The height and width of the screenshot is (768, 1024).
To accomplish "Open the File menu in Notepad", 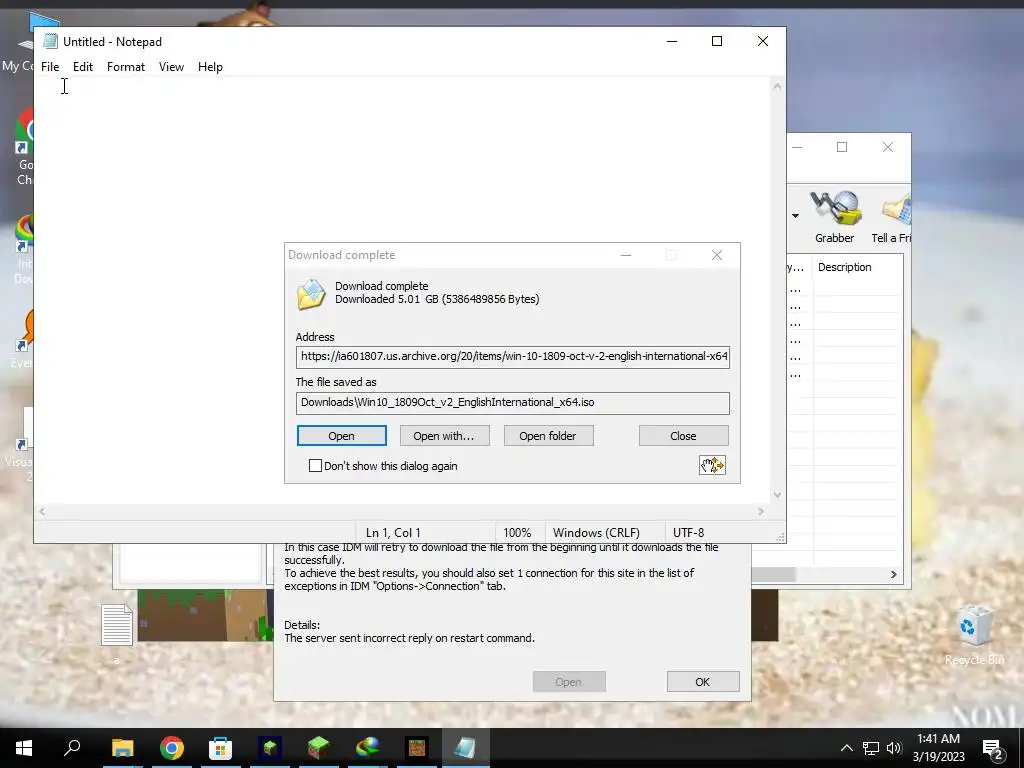I will coord(50,67).
